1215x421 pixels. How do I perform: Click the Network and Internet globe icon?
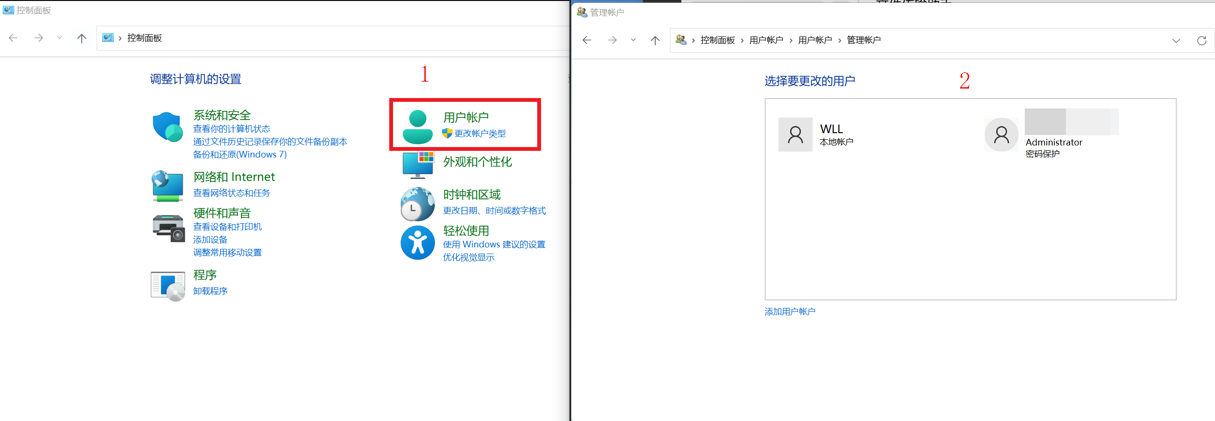[167, 185]
